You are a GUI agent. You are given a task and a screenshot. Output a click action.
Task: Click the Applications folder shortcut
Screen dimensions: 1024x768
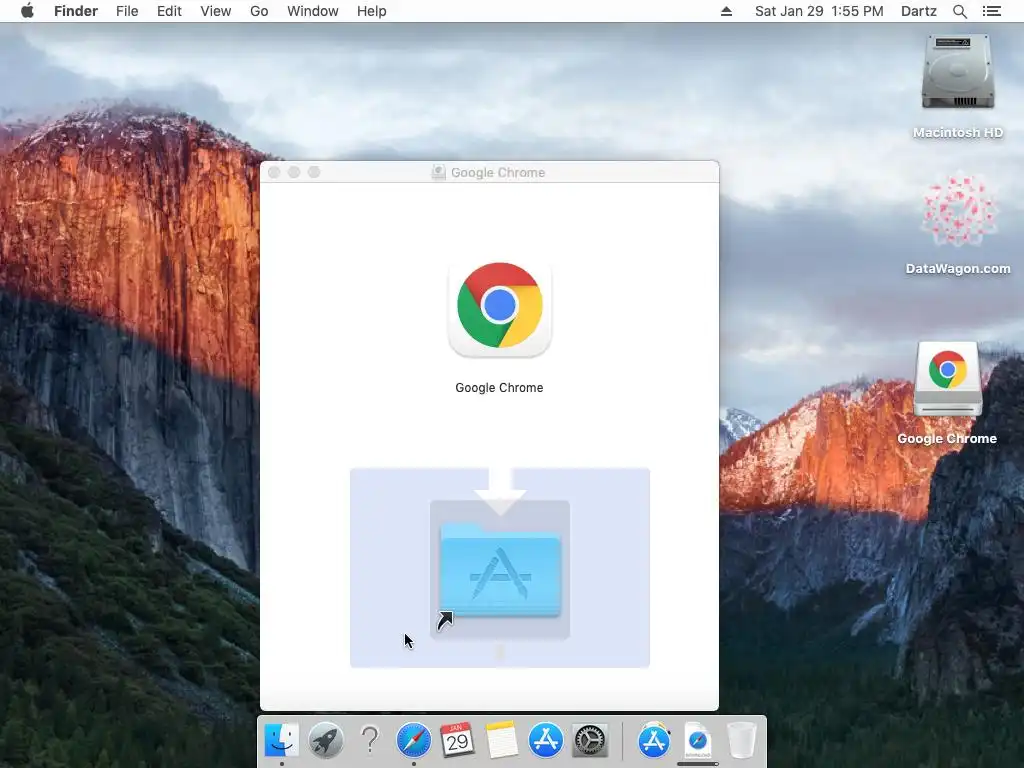pos(500,569)
